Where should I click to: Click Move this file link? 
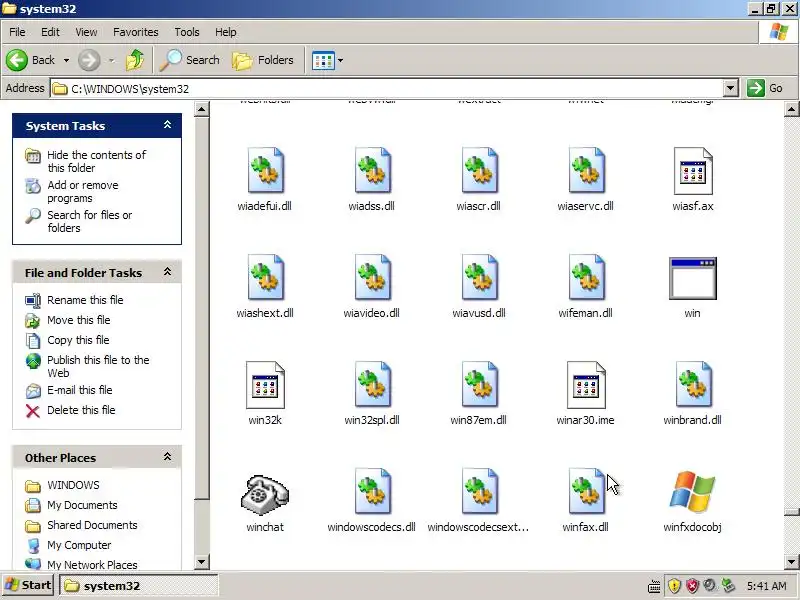point(79,320)
